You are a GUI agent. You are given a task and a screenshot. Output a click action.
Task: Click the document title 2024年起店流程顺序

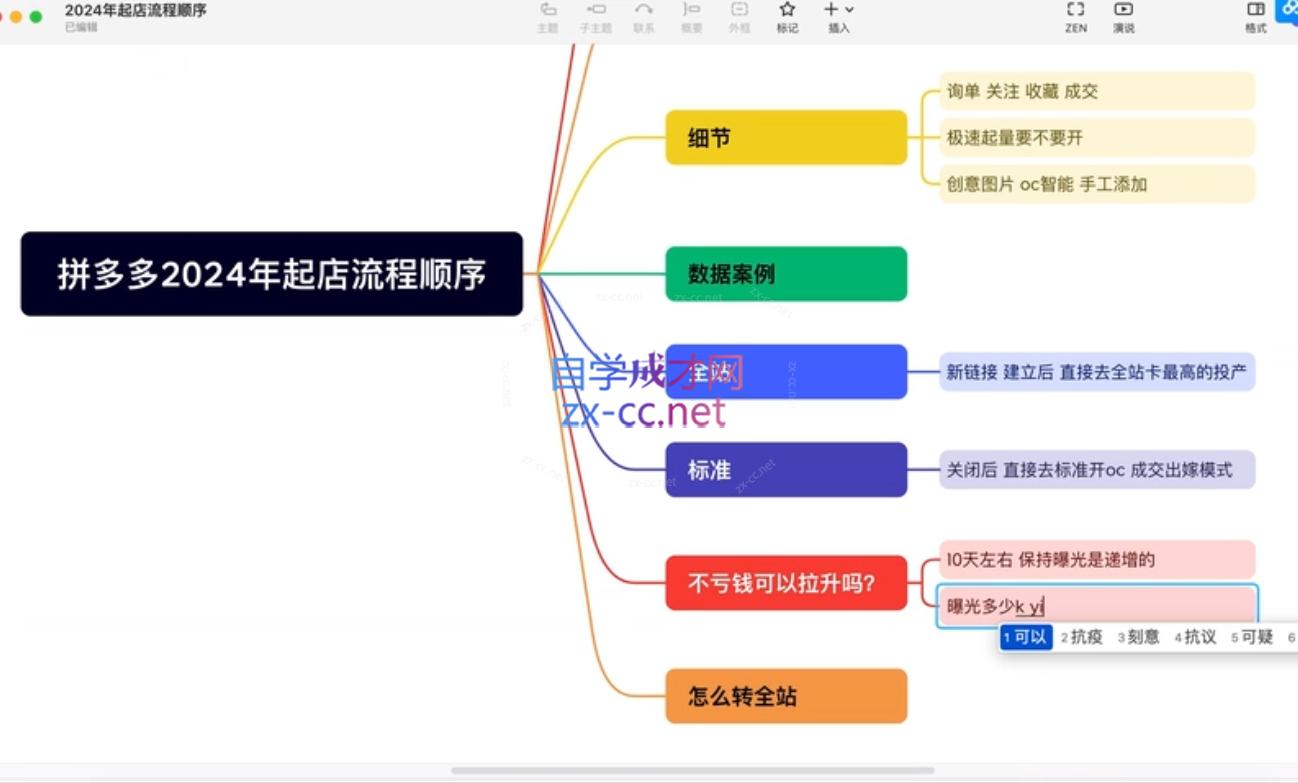tap(136, 10)
